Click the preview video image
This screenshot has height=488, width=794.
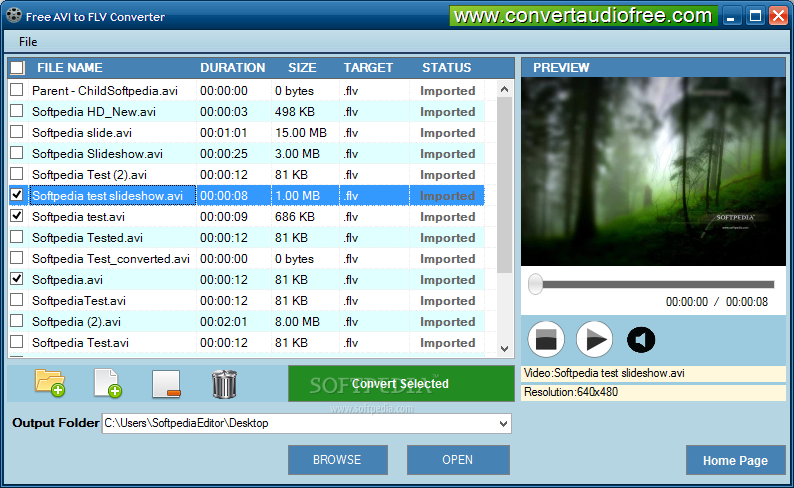tap(653, 171)
